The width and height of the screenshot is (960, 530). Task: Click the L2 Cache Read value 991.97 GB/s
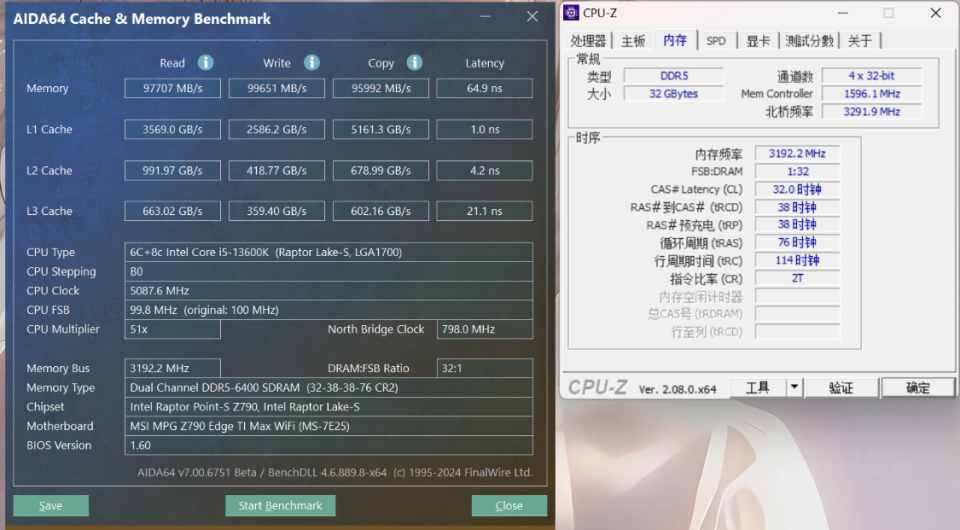click(173, 170)
